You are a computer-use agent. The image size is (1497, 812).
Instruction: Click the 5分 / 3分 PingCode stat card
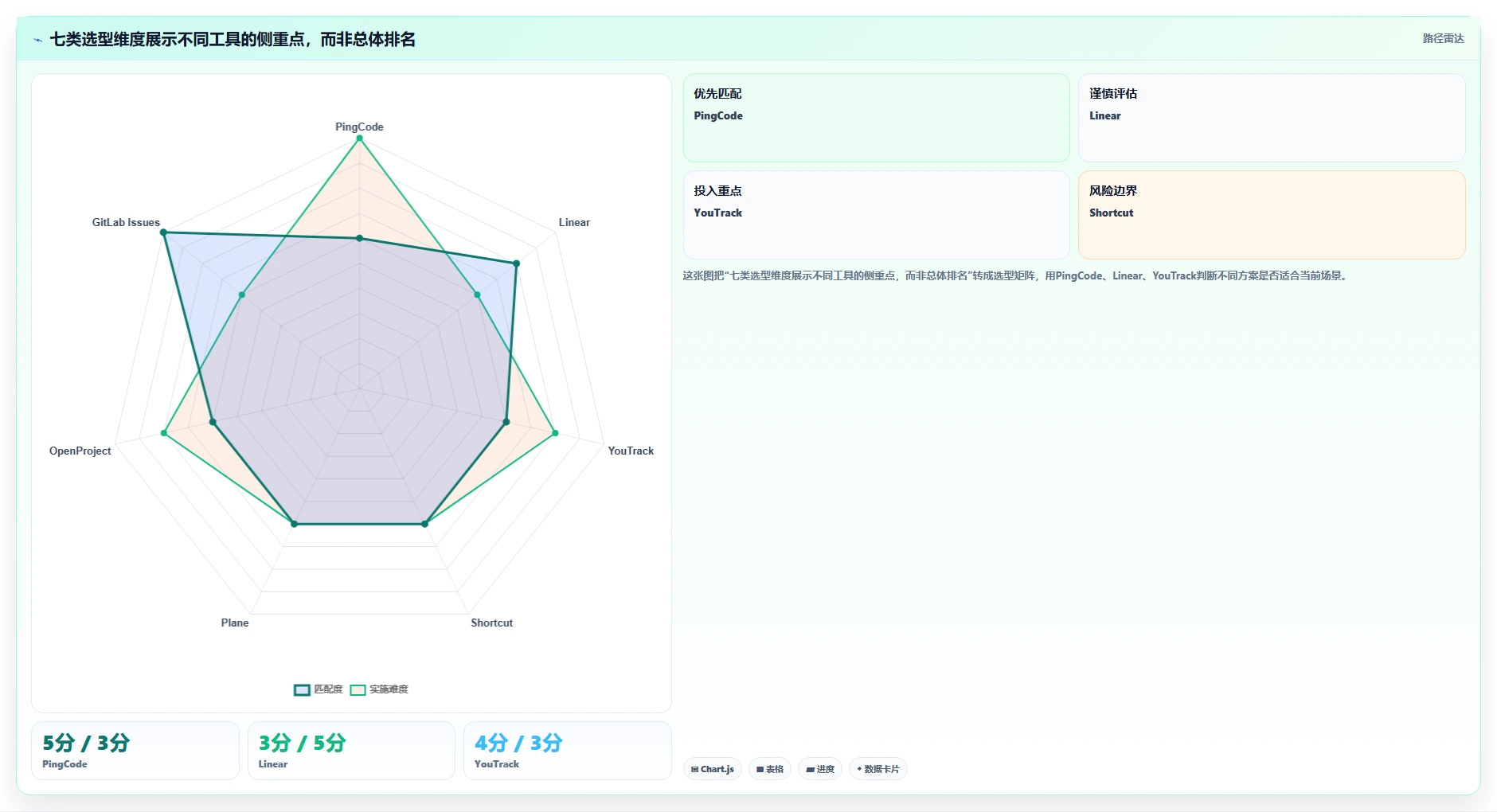[135, 751]
